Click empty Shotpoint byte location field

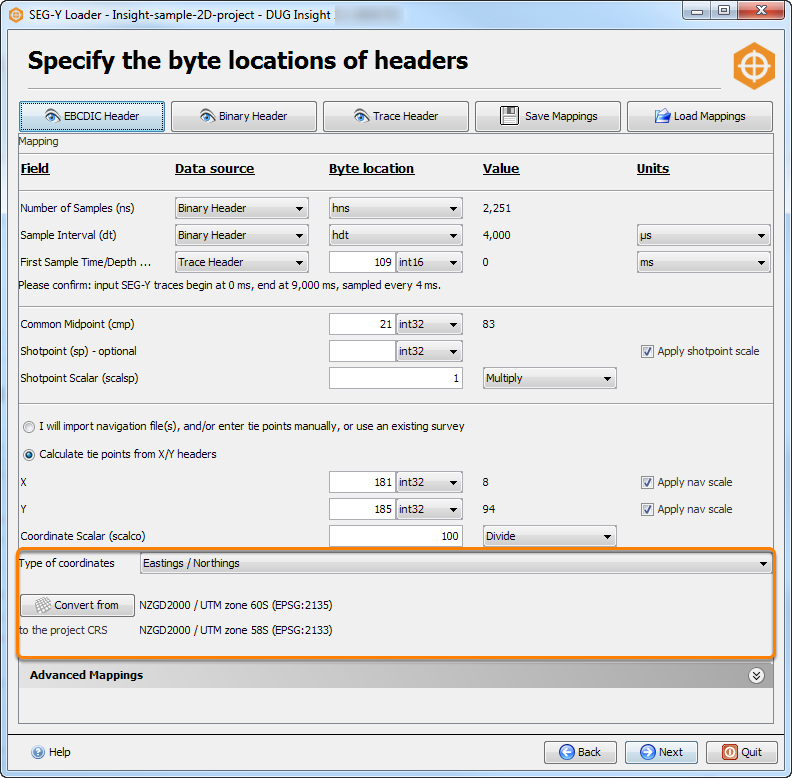[362, 351]
